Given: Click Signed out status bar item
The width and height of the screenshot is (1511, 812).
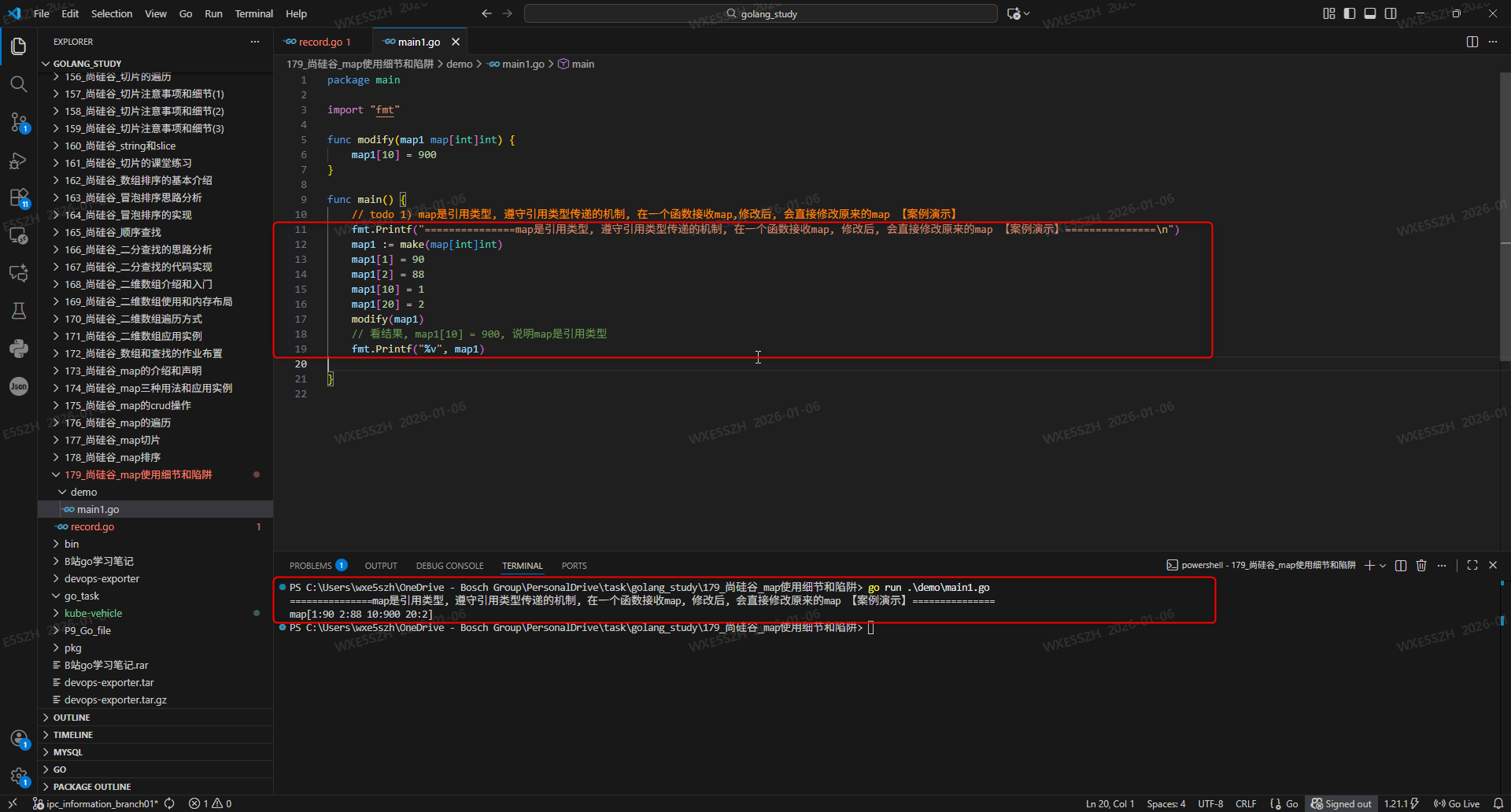Looking at the screenshot, I should click(1341, 804).
